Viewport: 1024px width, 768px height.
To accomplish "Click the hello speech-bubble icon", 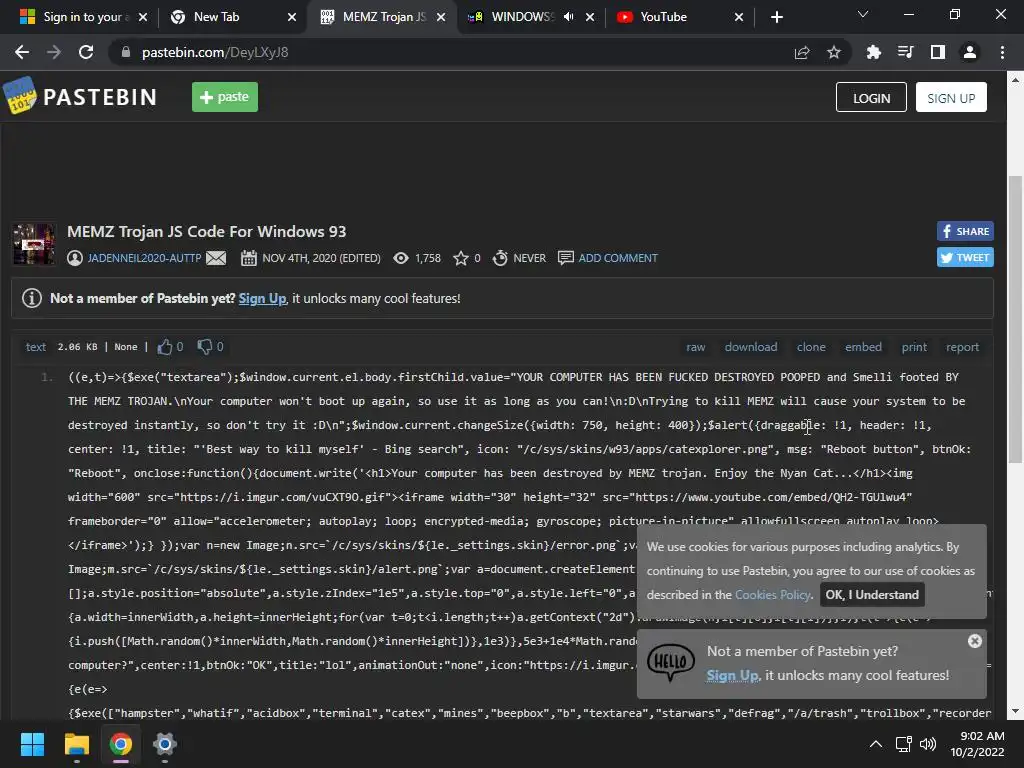I will (x=670, y=662).
